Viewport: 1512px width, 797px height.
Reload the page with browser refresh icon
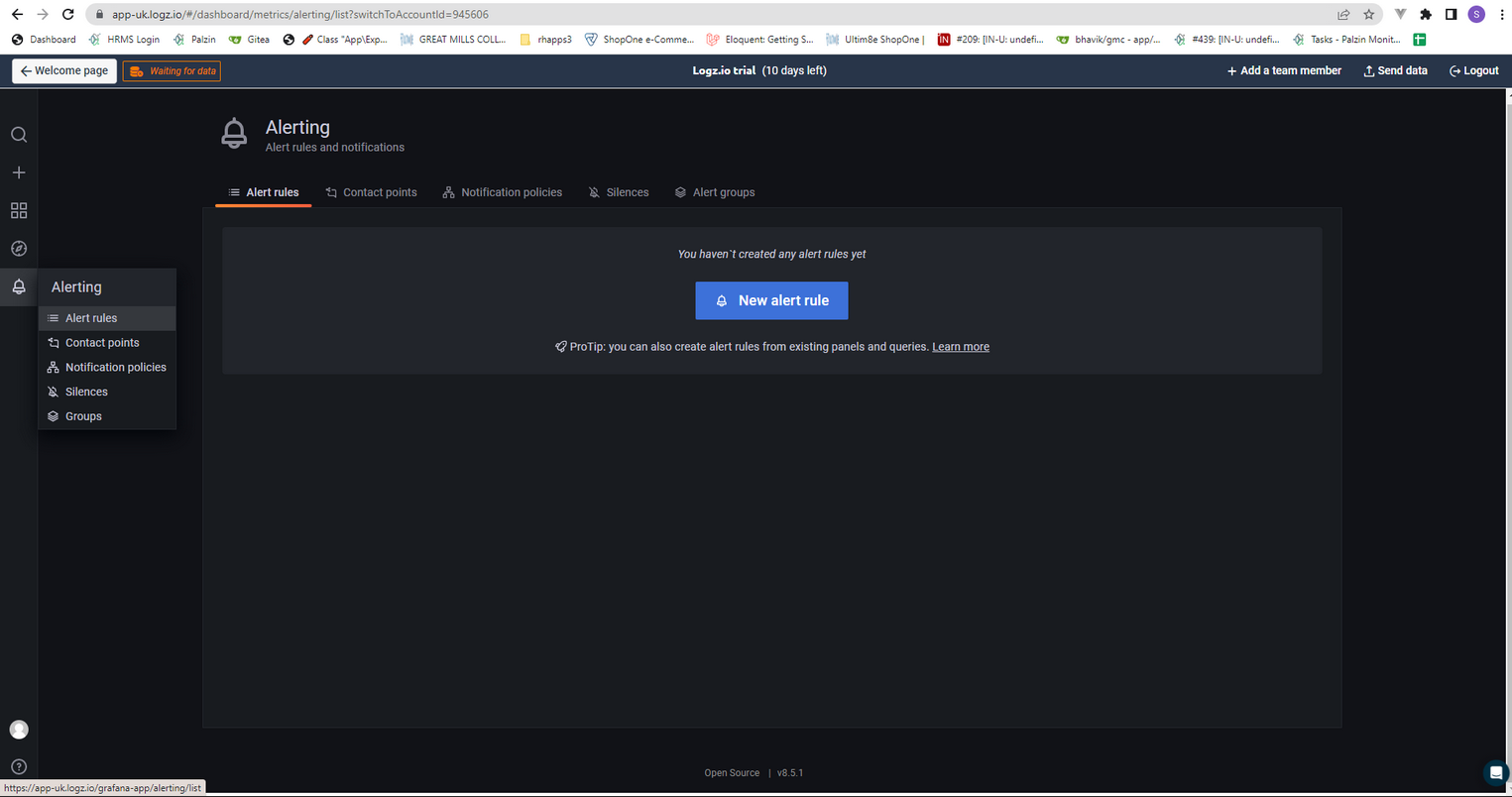[x=67, y=14]
